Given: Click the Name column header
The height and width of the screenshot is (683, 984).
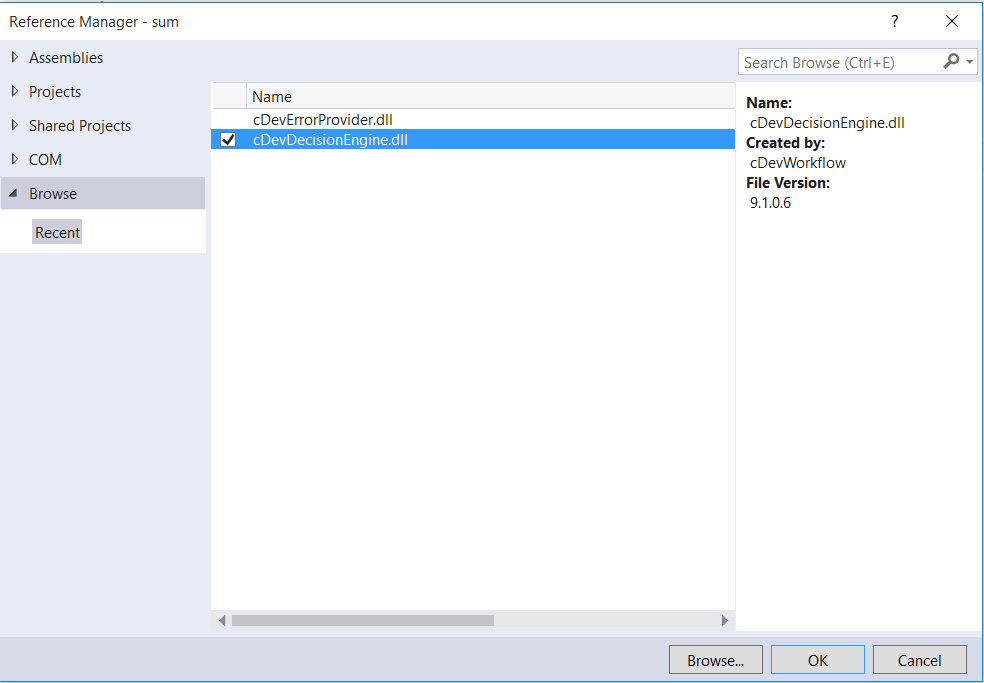Looking at the screenshot, I should pos(272,96).
